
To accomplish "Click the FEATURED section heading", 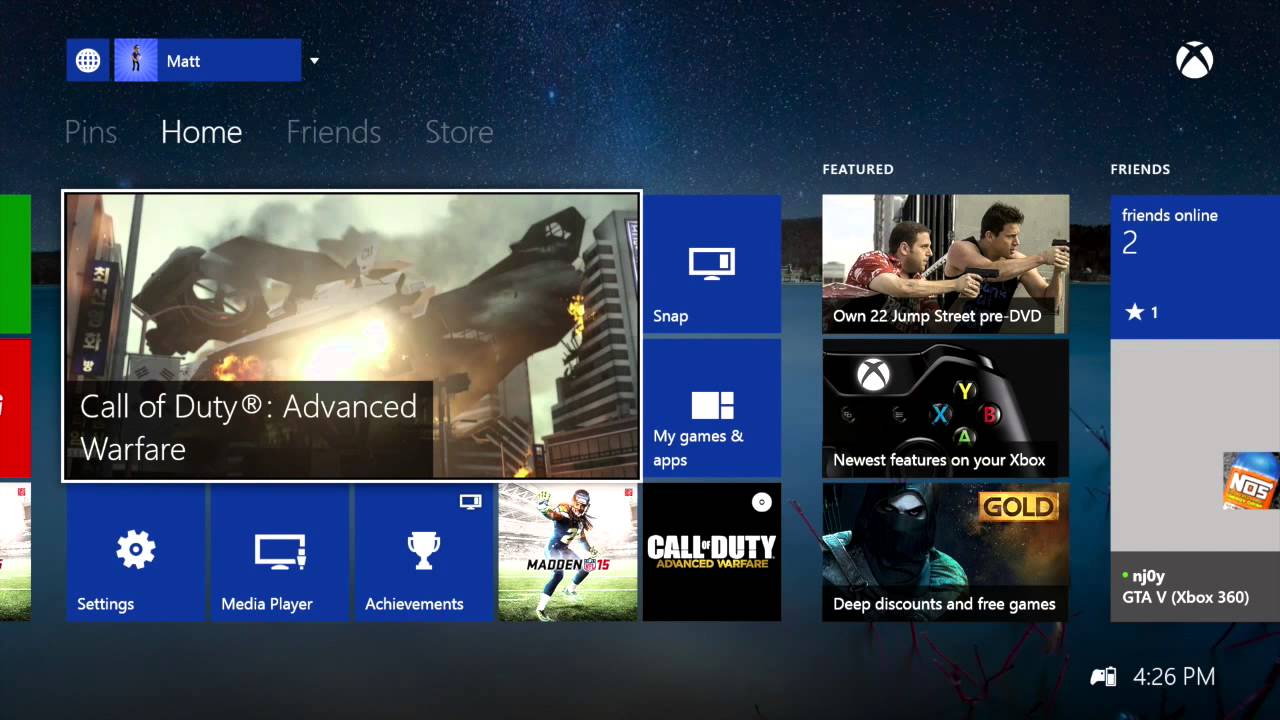I will (x=858, y=169).
